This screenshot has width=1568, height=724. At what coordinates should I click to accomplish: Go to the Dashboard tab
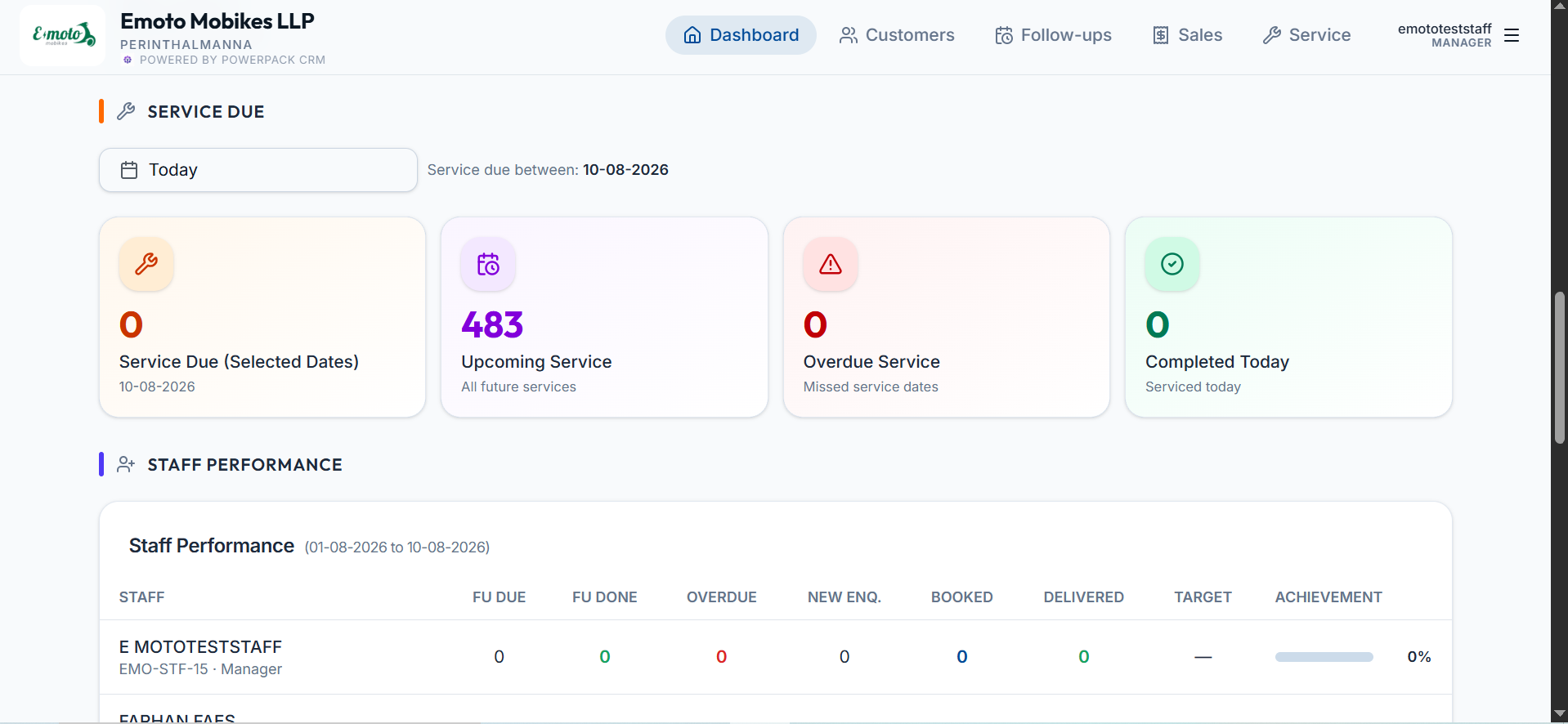[x=741, y=35]
